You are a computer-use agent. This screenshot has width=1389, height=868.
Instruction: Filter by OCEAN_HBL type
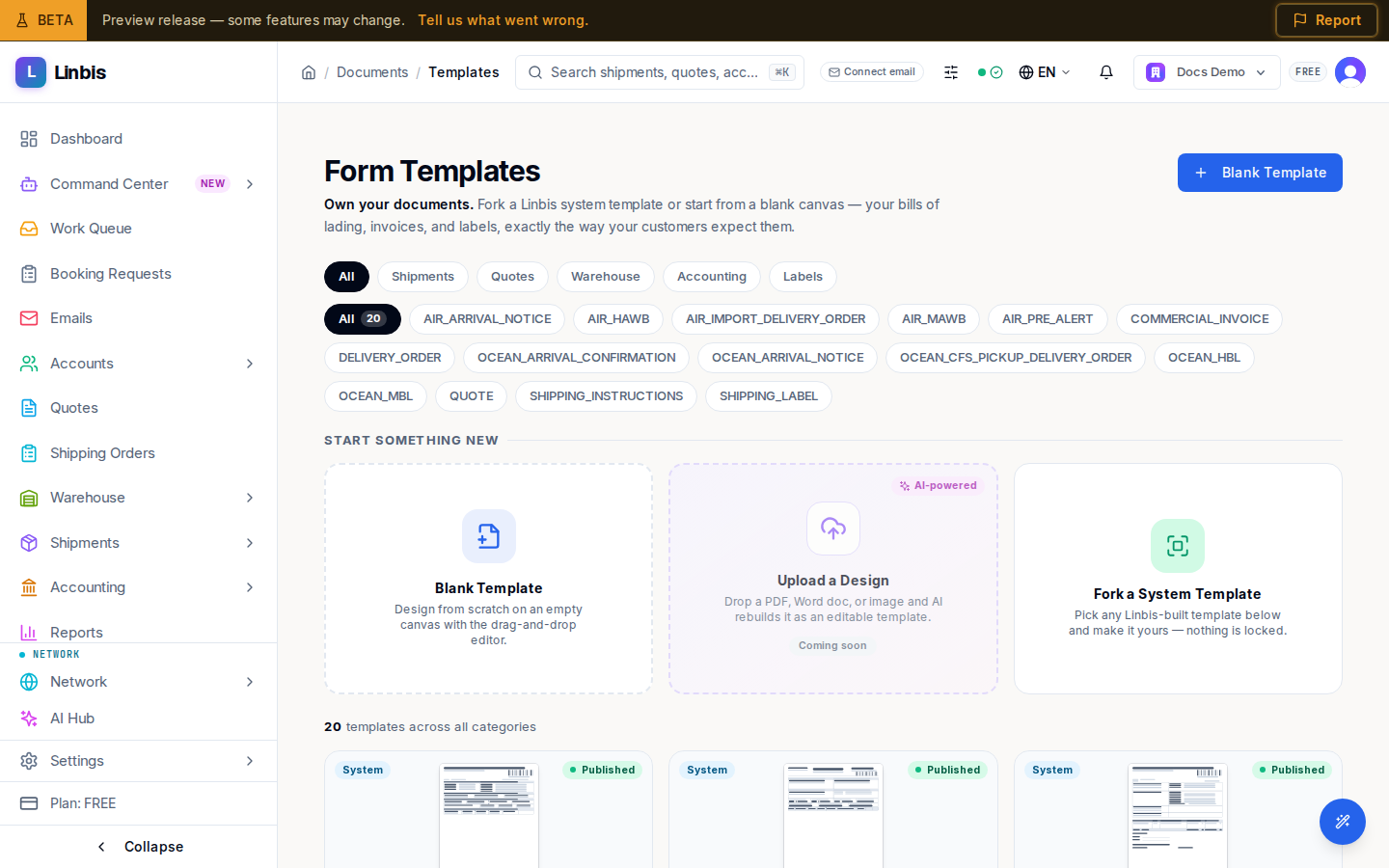point(1204,358)
